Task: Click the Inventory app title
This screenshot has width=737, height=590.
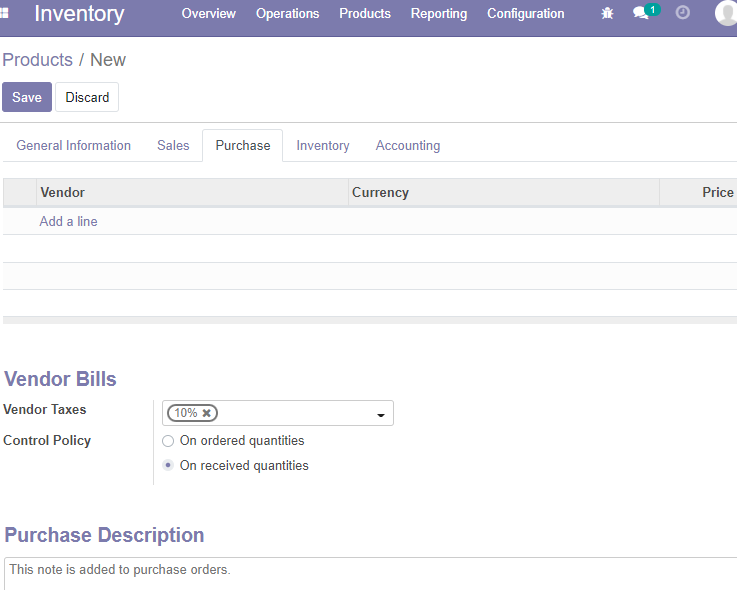Action: 79,13
